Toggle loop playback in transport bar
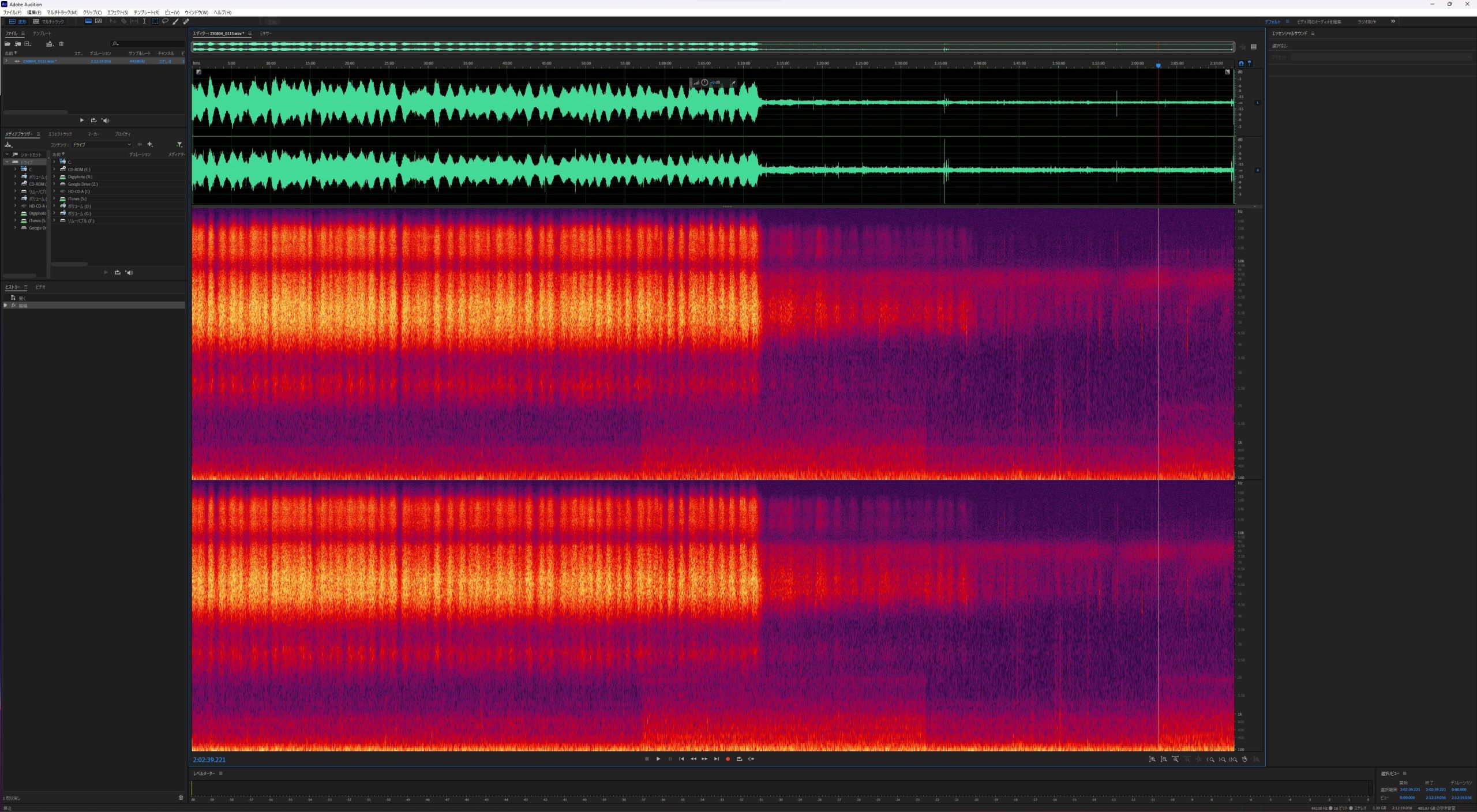 (x=739, y=759)
